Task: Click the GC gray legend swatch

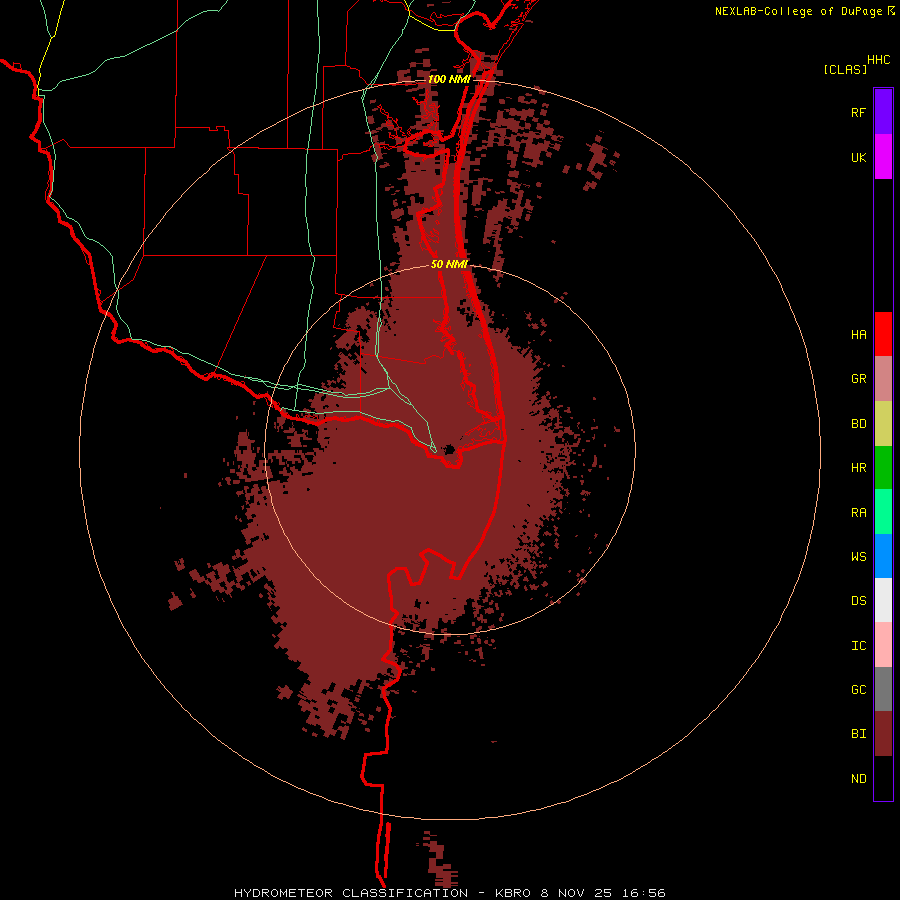Action: (x=883, y=689)
